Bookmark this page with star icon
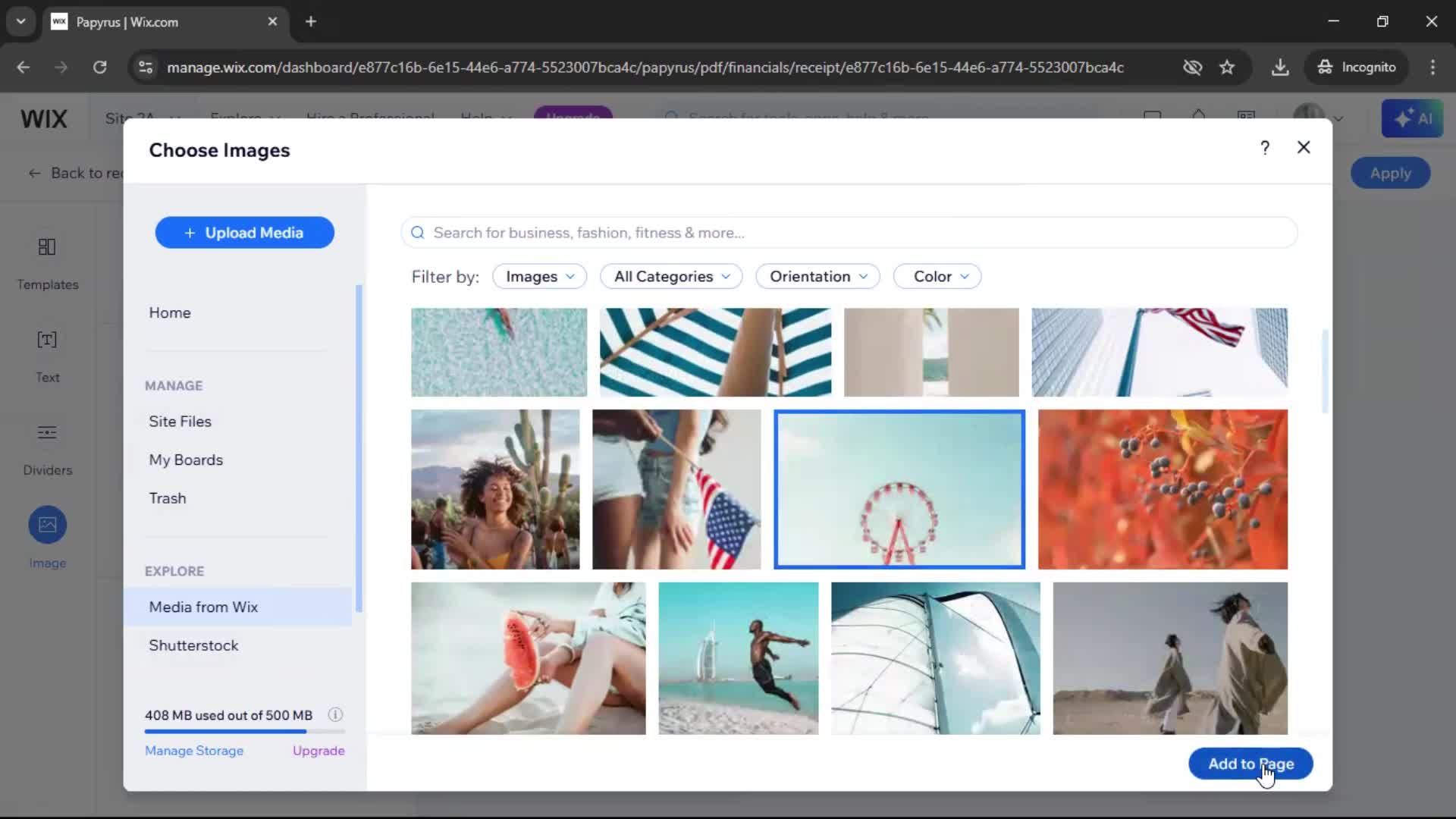The height and width of the screenshot is (819, 1456). coord(1227,67)
